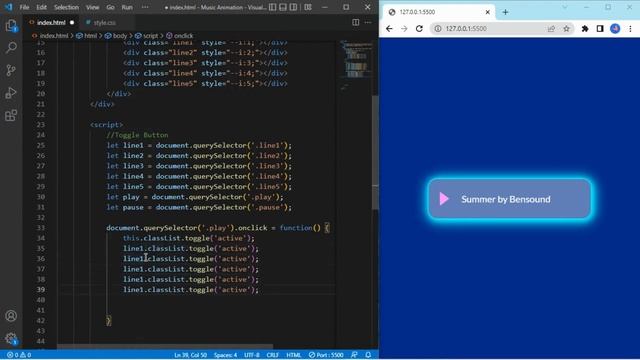Split the editor to the right
640x360 pixels.
pyautogui.click(x=356, y=22)
